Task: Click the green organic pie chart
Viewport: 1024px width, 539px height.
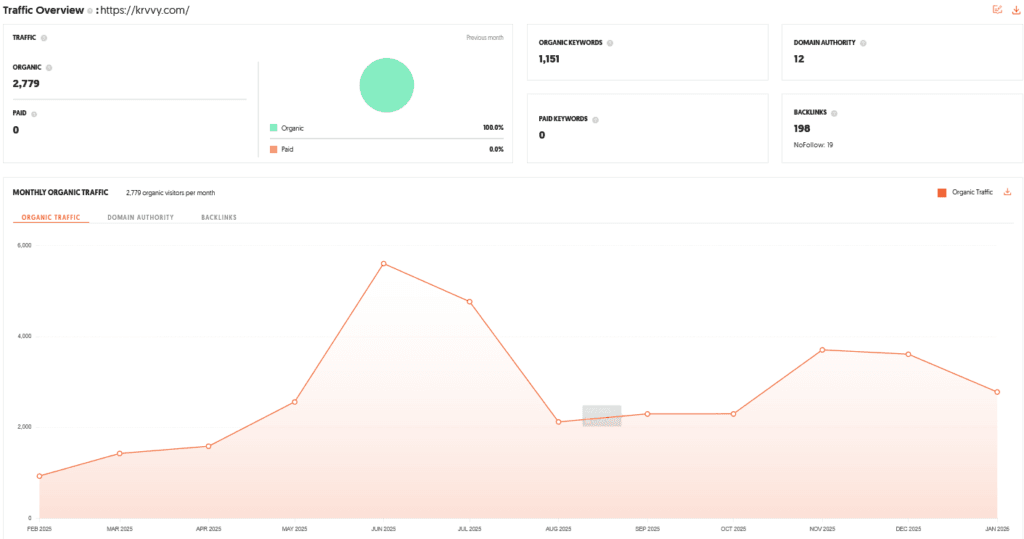Action: point(387,85)
